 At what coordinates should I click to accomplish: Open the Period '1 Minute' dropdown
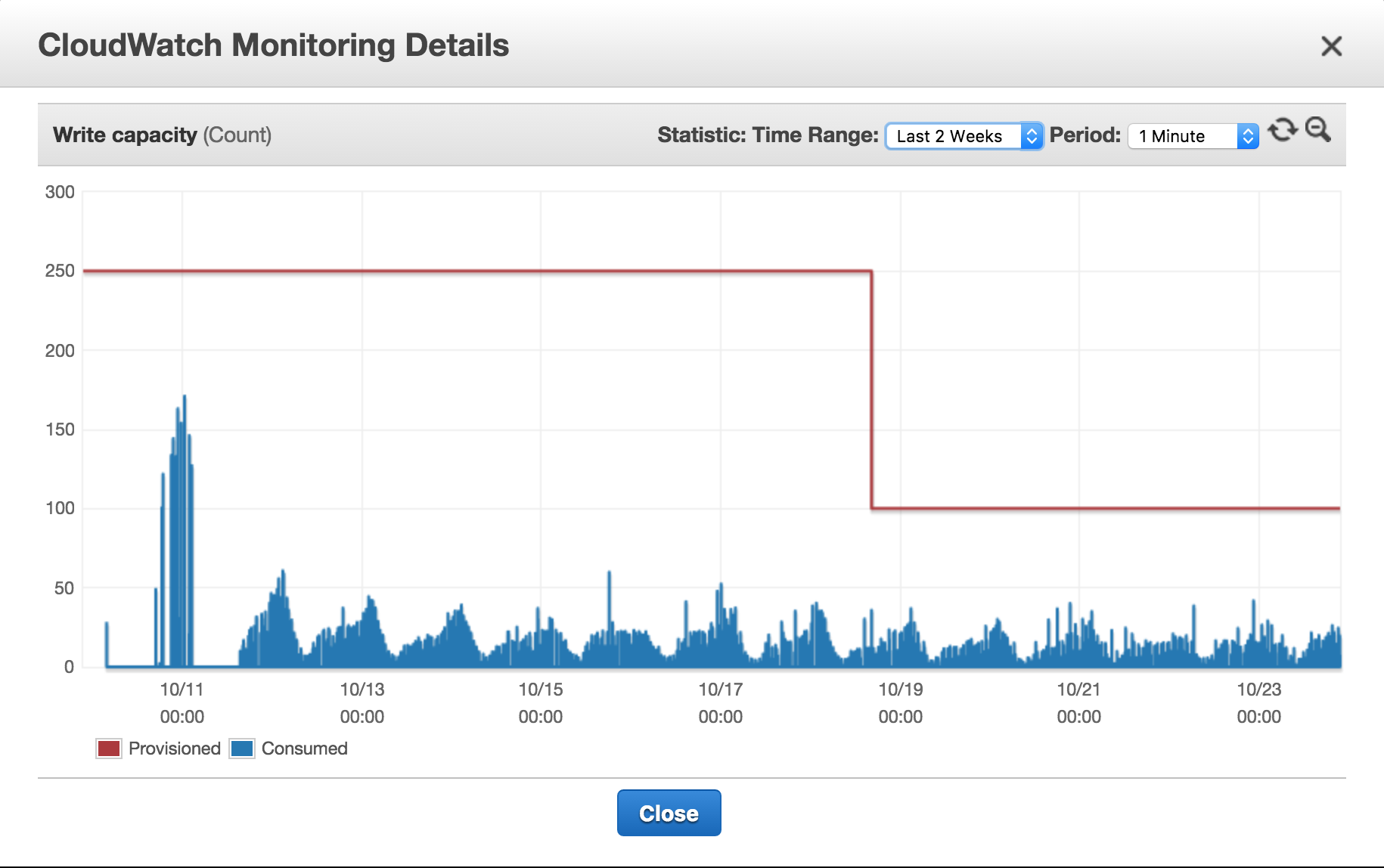pos(1193,136)
